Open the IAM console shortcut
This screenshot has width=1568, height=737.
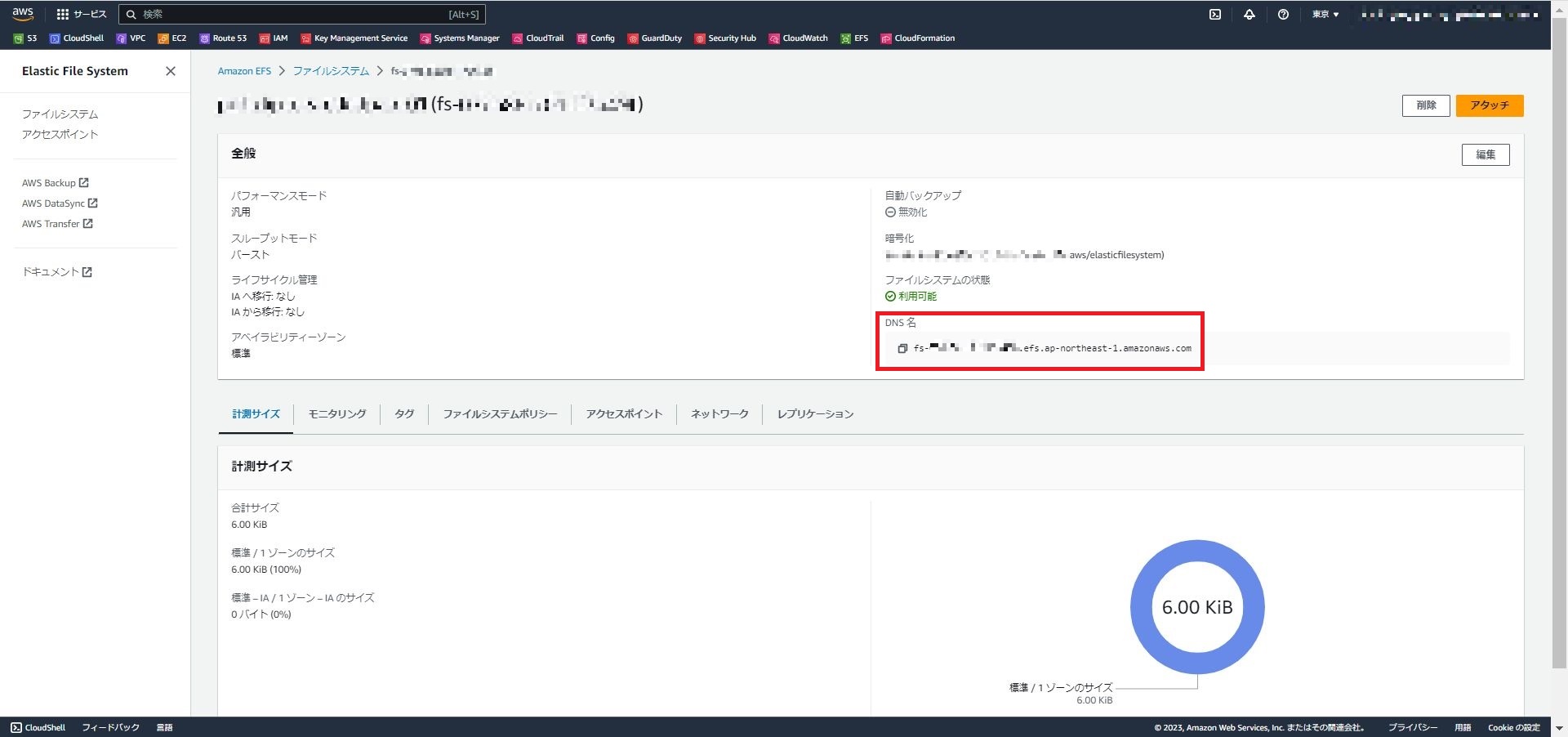273,38
